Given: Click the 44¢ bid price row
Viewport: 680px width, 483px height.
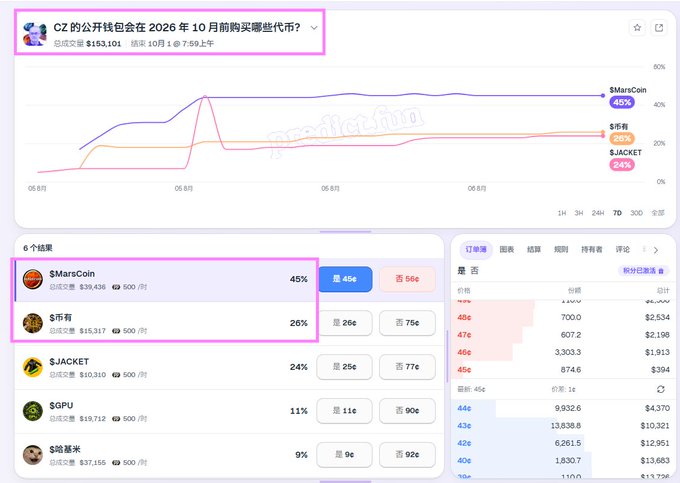Looking at the screenshot, I should point(563,408).
